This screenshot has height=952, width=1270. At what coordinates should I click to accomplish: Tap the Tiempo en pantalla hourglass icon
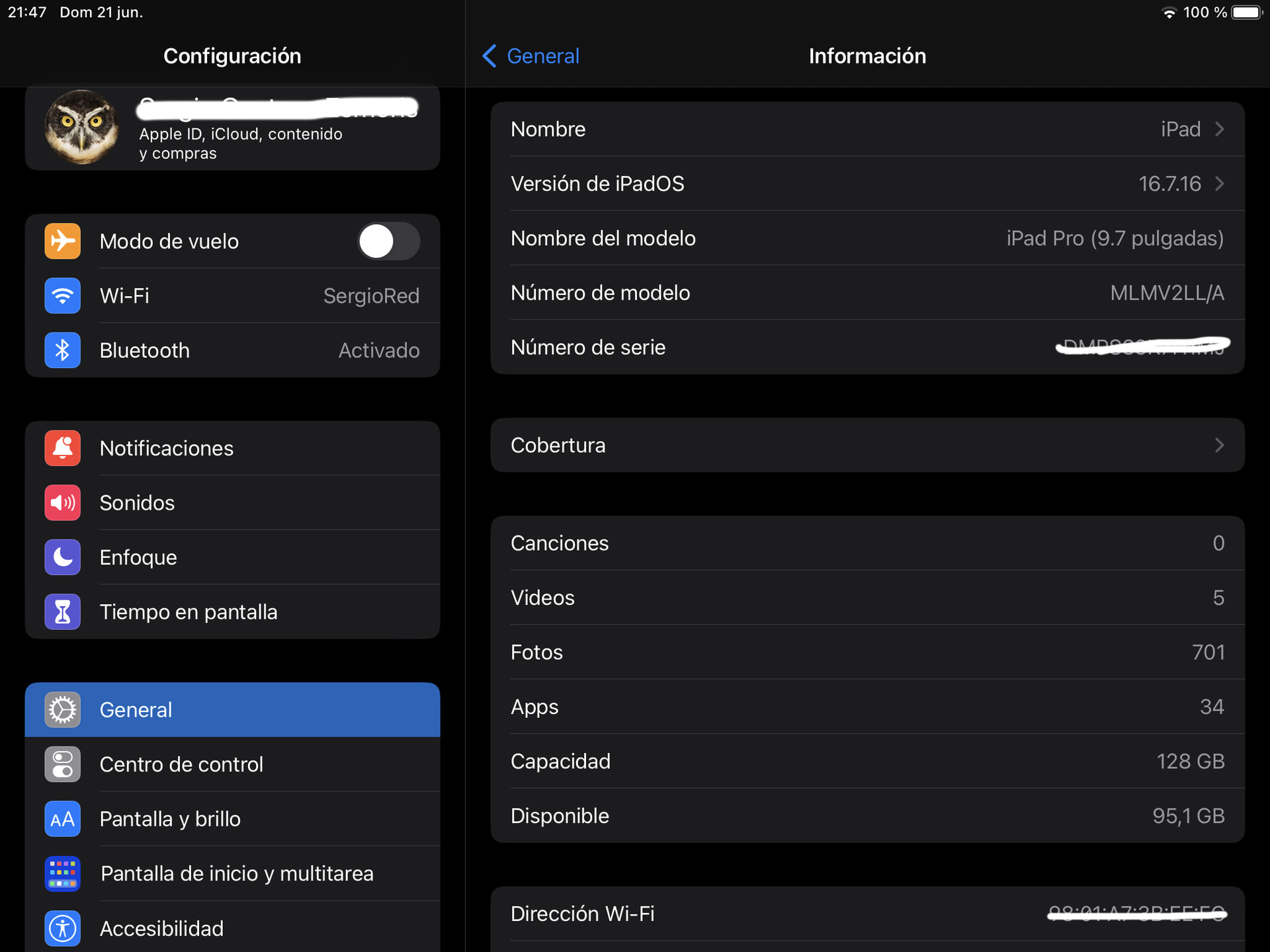(x=63, y=612)
